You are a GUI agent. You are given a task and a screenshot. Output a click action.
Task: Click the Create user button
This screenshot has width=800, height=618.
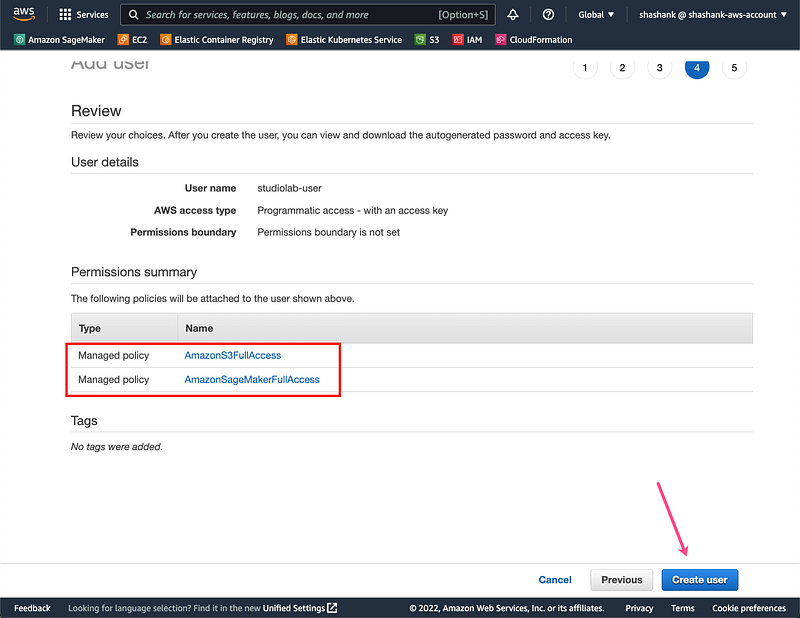click(x=700, y=580)
